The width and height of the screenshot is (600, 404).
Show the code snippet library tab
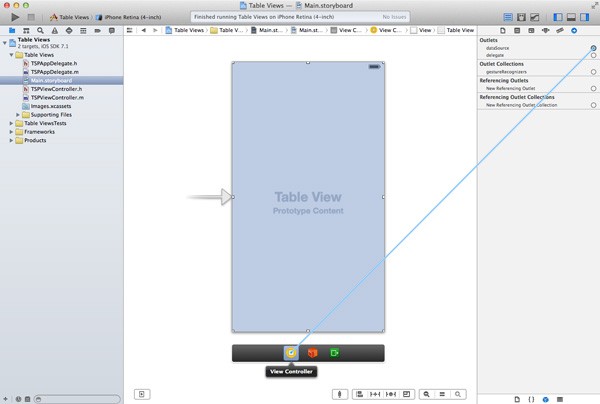[x=532, y=399]
